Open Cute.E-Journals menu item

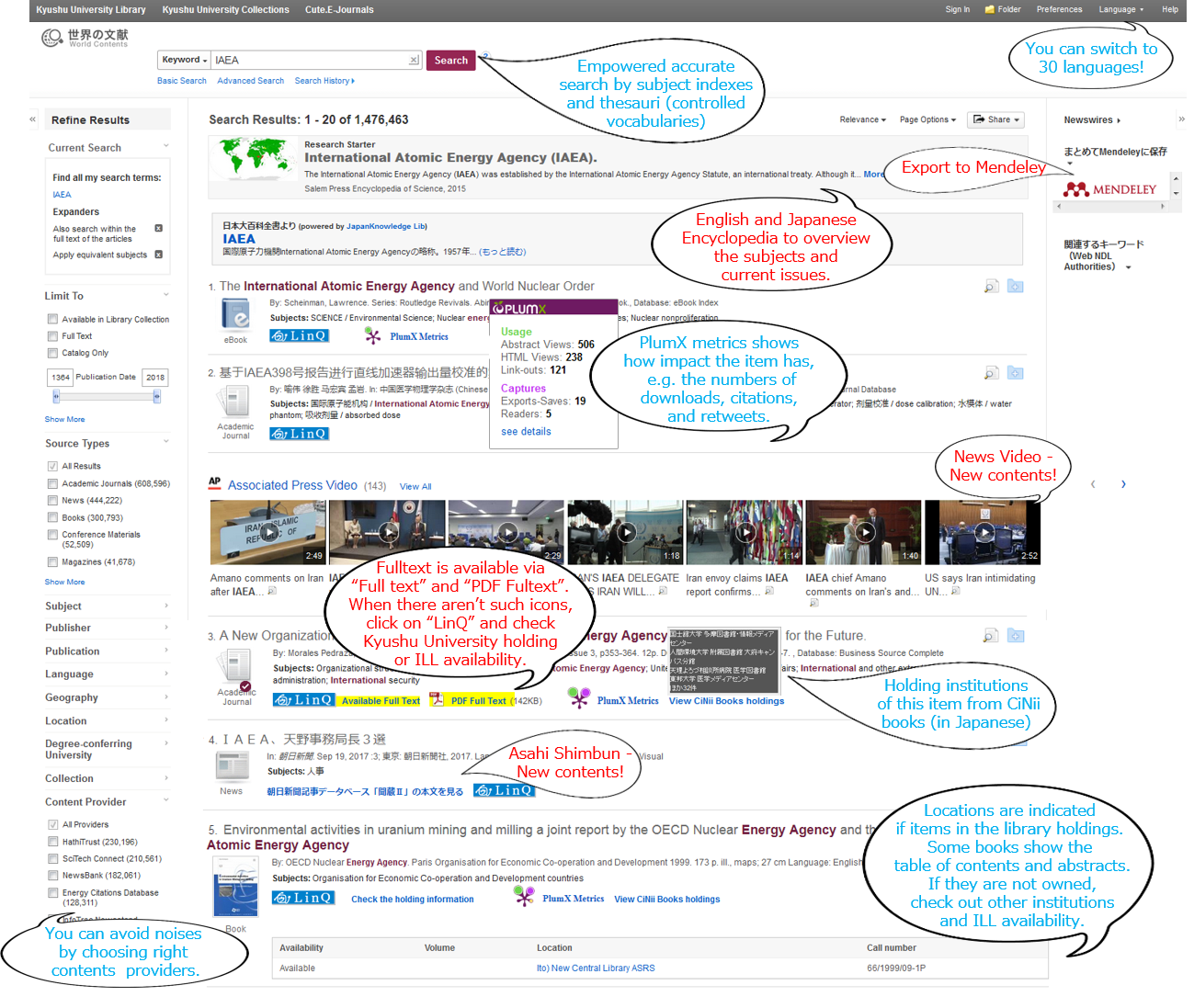339,10
